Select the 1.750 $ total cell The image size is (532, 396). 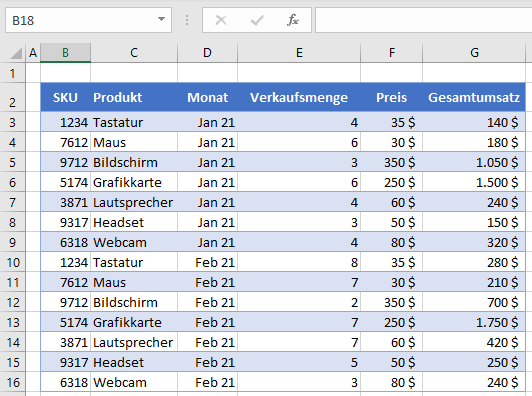point(474,322)
